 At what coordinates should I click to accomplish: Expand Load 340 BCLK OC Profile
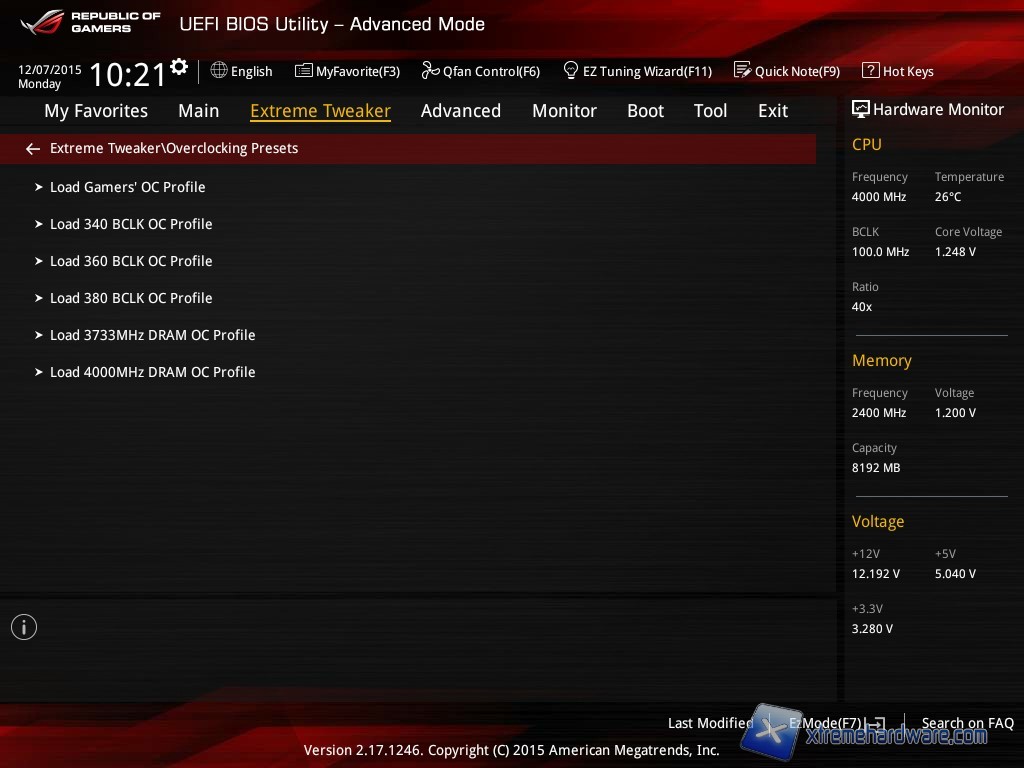tap(131, 224)
